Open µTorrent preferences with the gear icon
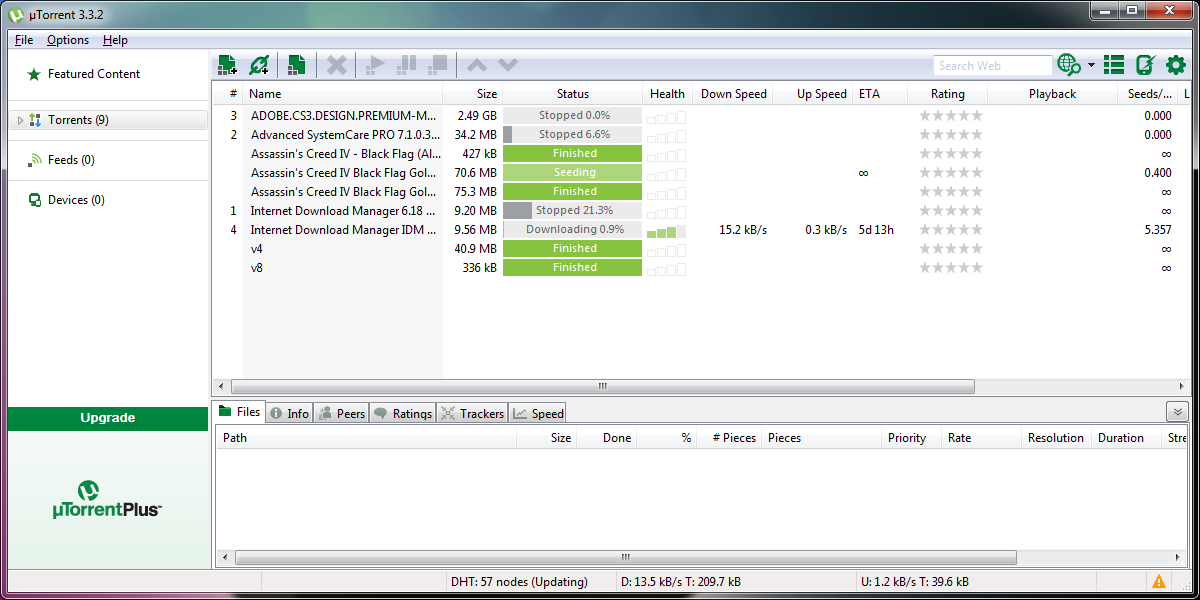This screenshot has width=1200, height=600. (1174, 64)
